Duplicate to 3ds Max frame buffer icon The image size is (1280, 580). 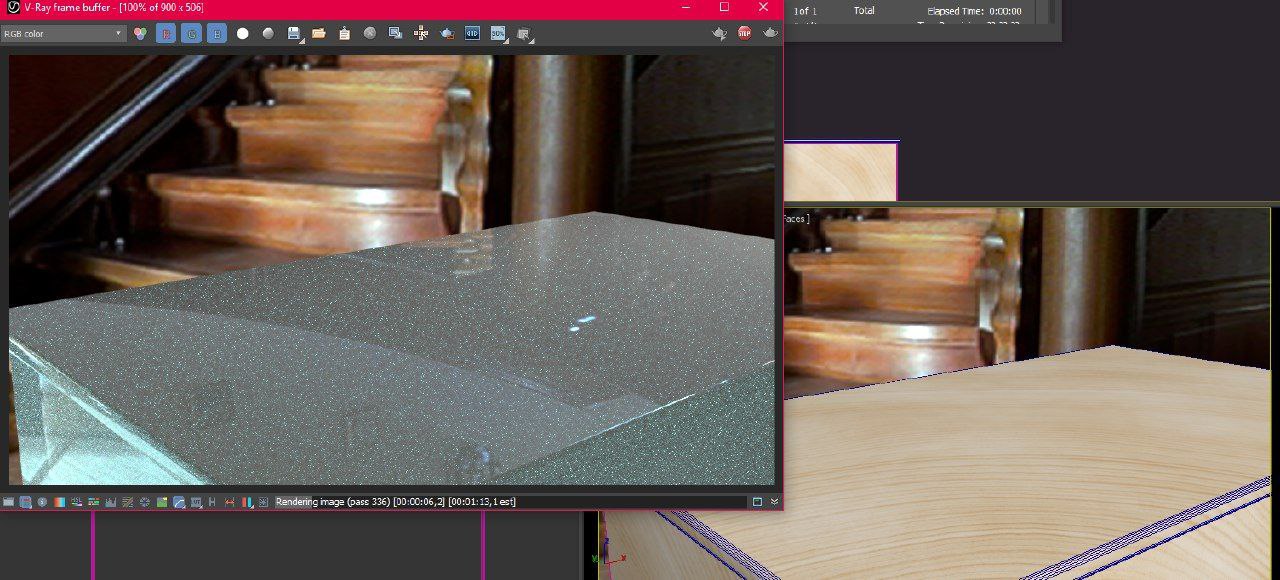[x=396, y=33]
